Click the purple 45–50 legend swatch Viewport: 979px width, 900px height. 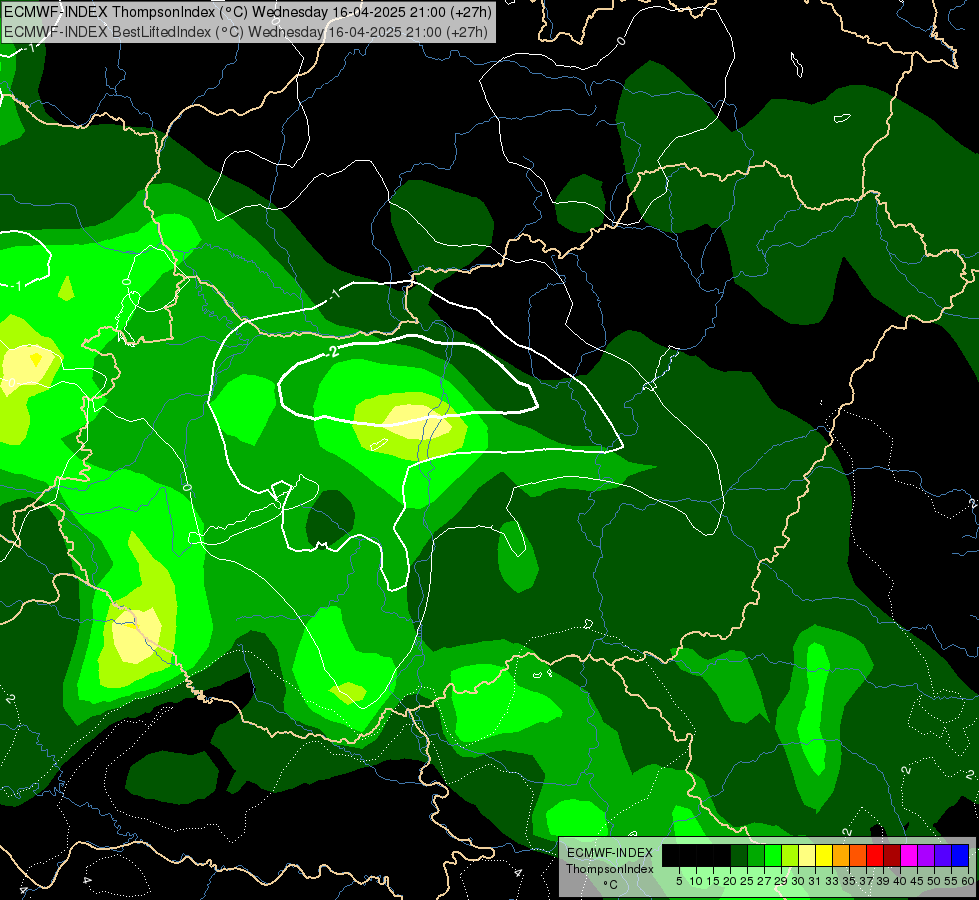(926, 855)
